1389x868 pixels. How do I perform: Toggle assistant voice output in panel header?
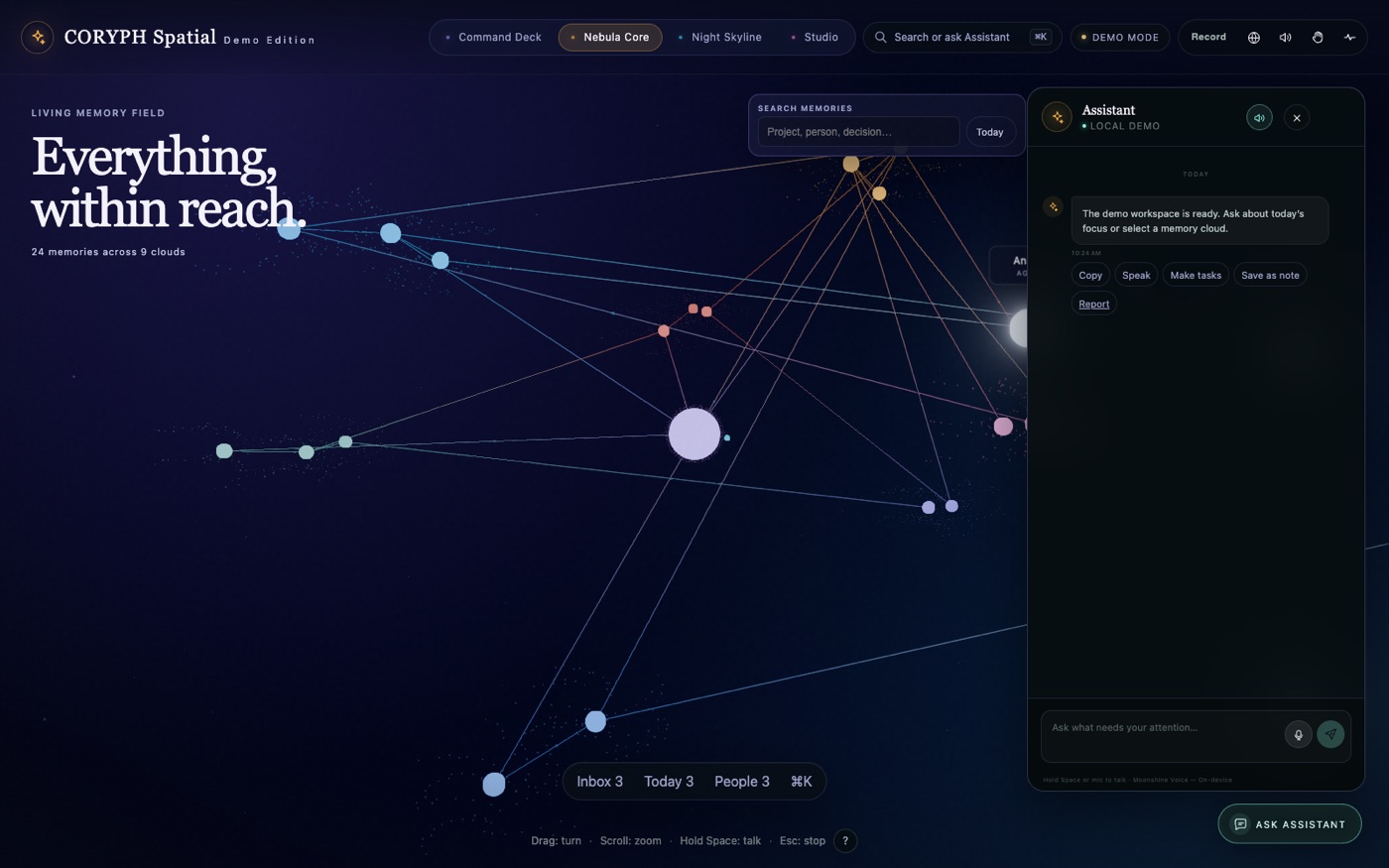(1259, 118)
